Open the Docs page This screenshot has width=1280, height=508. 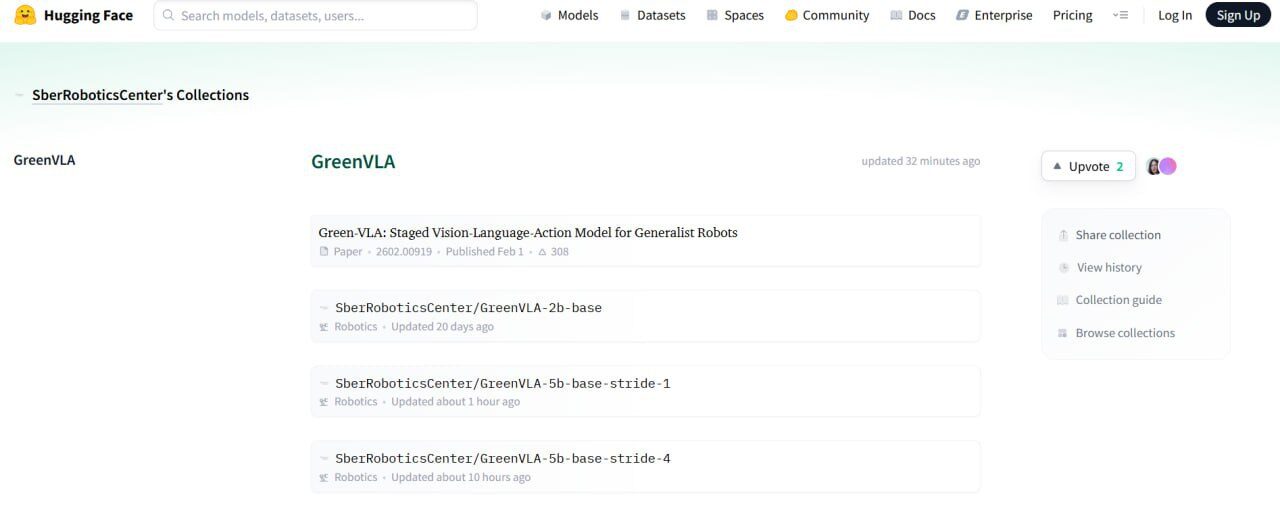pyautogui.click(x=913, y=15)
